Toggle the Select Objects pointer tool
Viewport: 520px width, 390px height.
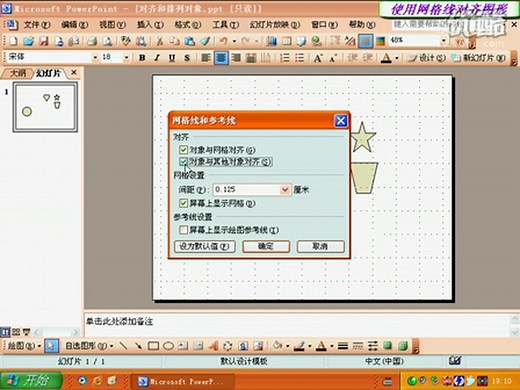[51, 346]
